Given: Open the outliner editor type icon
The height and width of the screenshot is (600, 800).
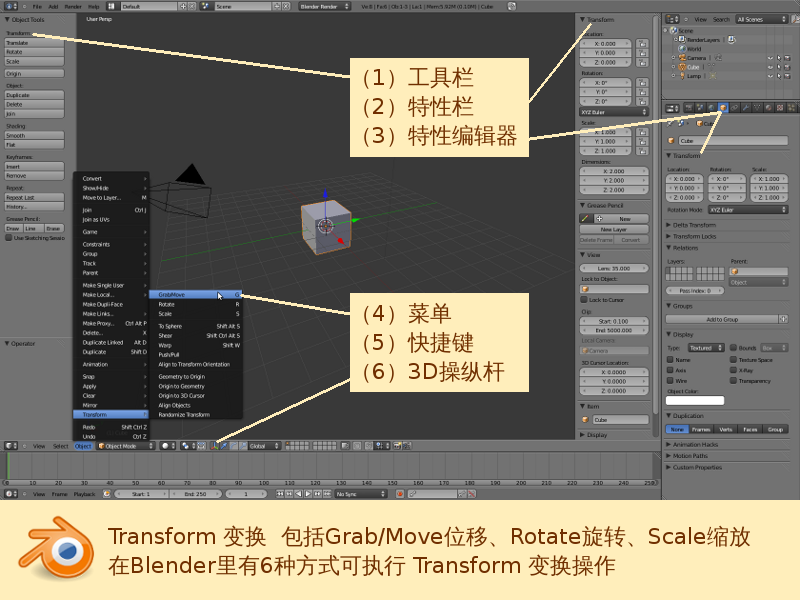Looking at the screenshot, I should click(x=673, y=19).
